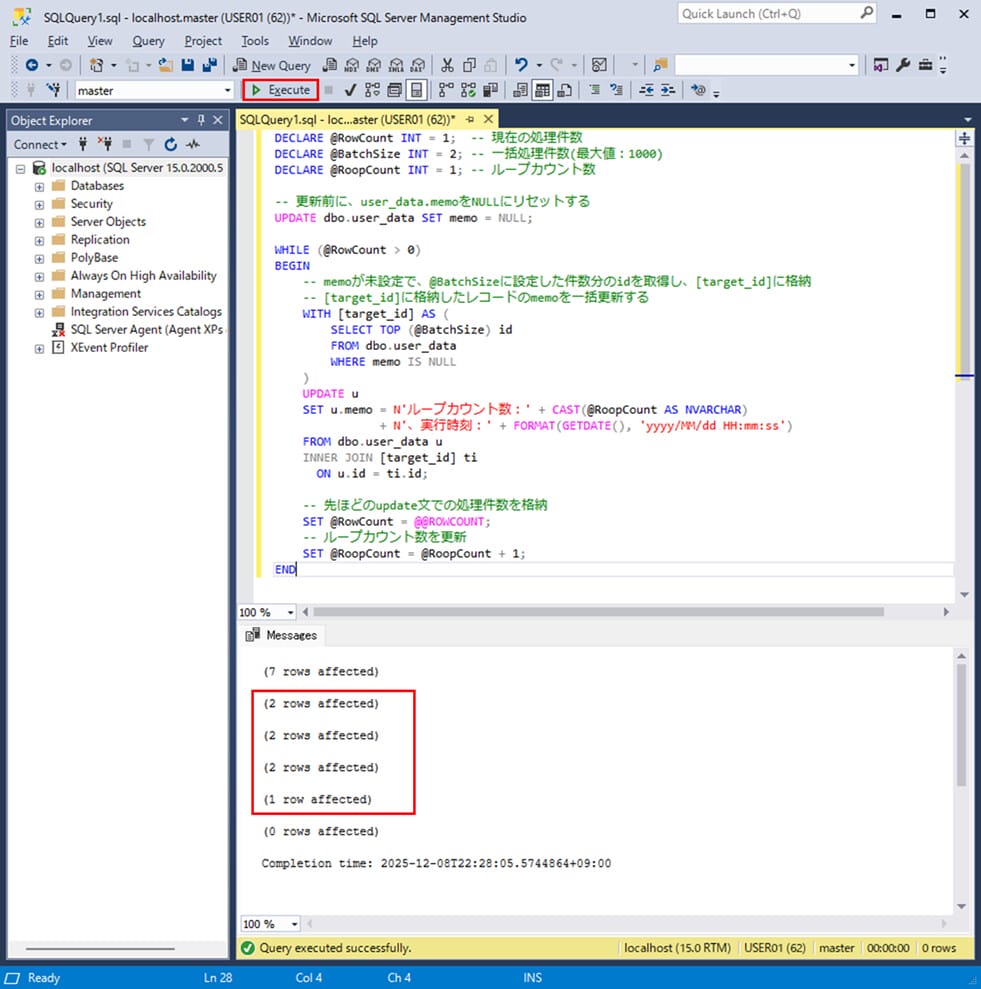Screen dimensions: 981x989
Task: Click the Undo arrow icon
Action: pos(521,65)
